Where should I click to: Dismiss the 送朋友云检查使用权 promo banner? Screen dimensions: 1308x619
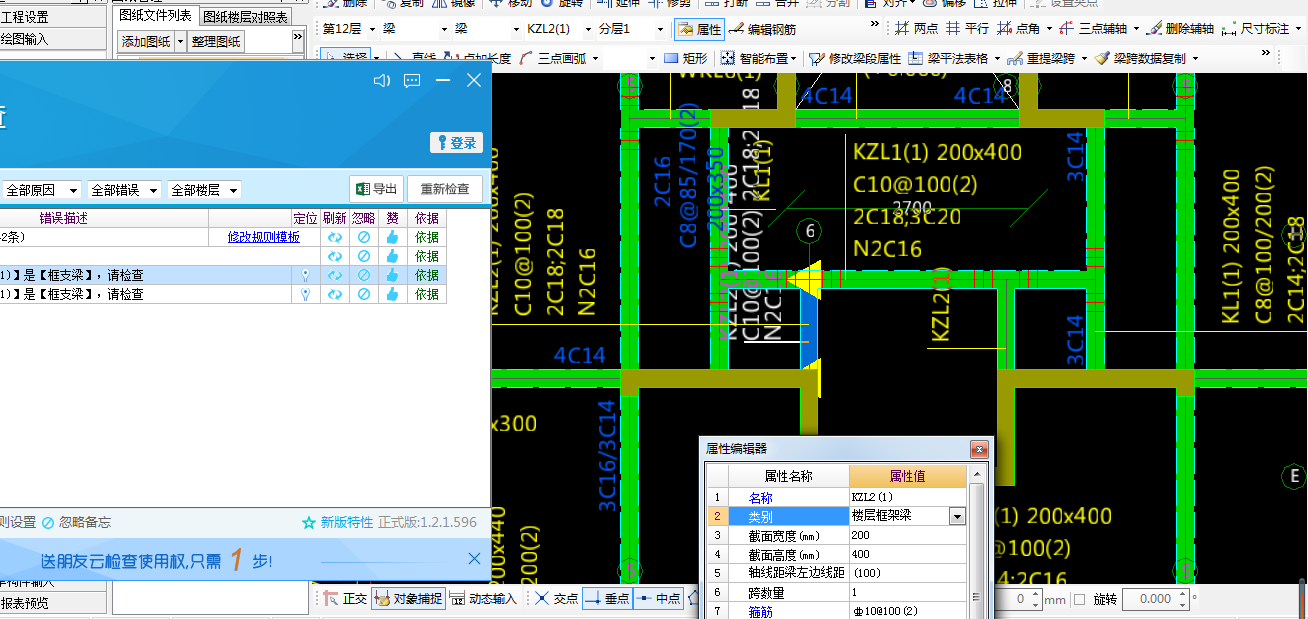(x=475, y=559)
